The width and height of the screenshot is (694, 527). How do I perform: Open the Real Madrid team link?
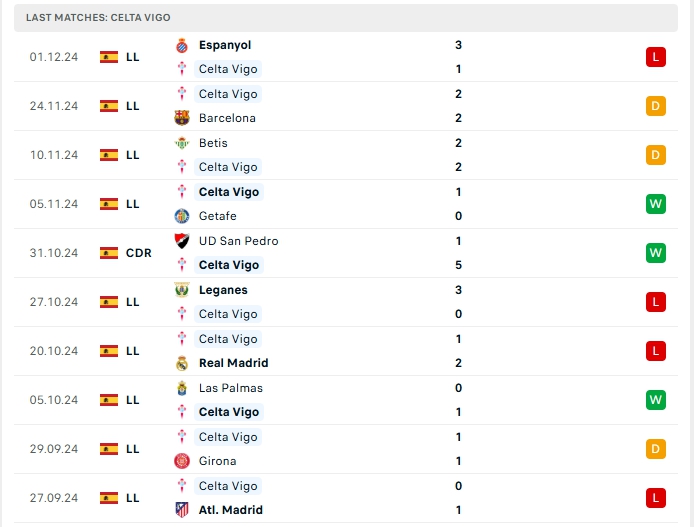pos(233,363)
